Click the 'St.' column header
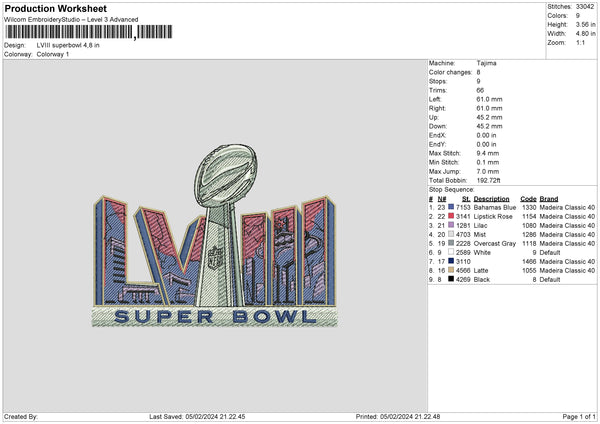 point(466,199)
